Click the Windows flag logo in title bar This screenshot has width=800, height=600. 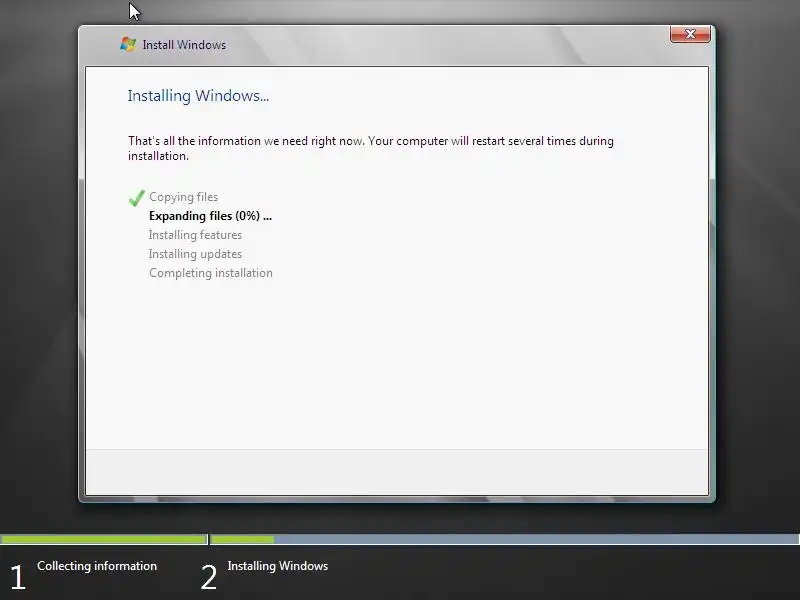[x=128, y=44]
